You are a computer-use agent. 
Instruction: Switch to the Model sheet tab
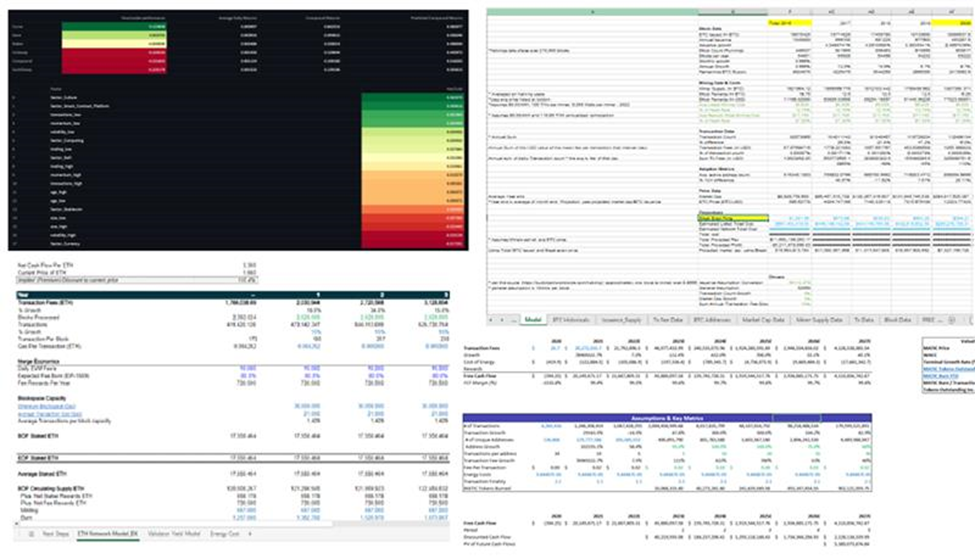click(534, 320)
